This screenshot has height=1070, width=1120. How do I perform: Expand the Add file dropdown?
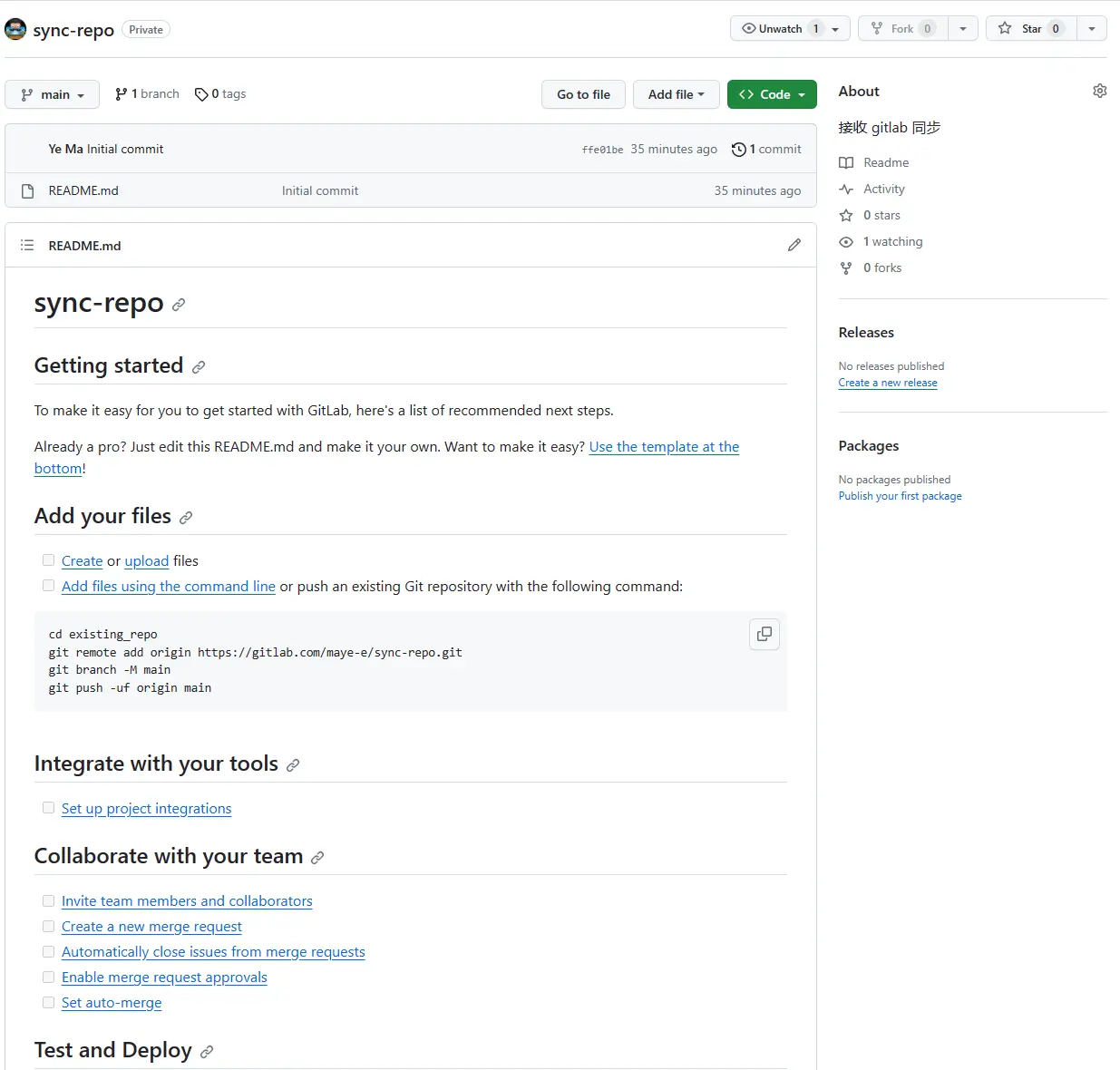(x=676, y=94)
